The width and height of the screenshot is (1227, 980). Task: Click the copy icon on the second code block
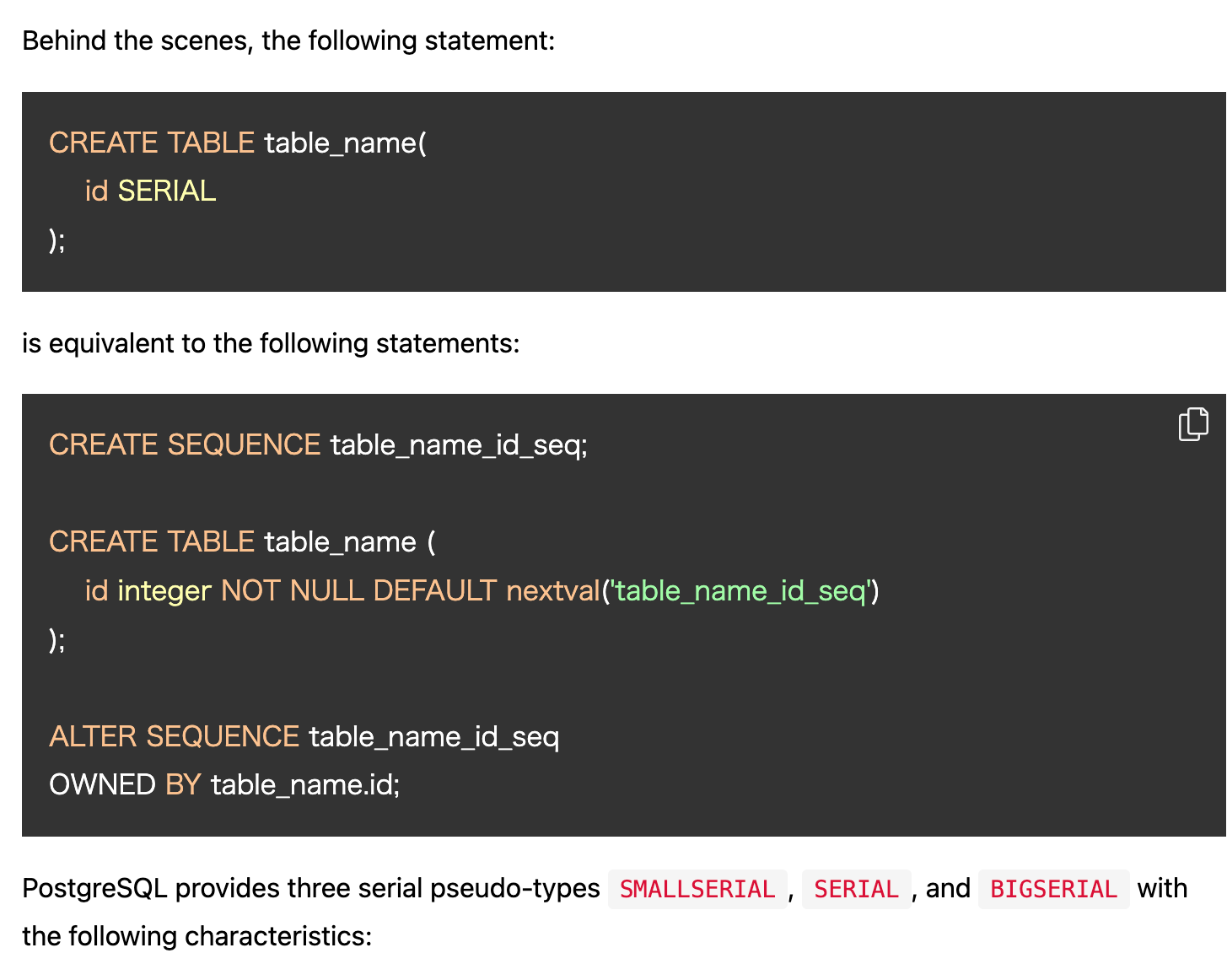click(1192, 423)
